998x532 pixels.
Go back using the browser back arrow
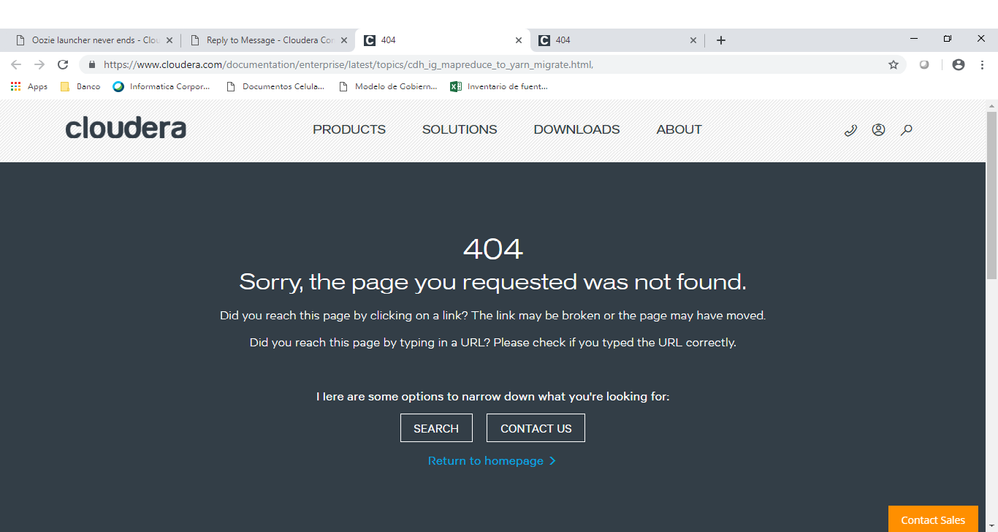16,64
